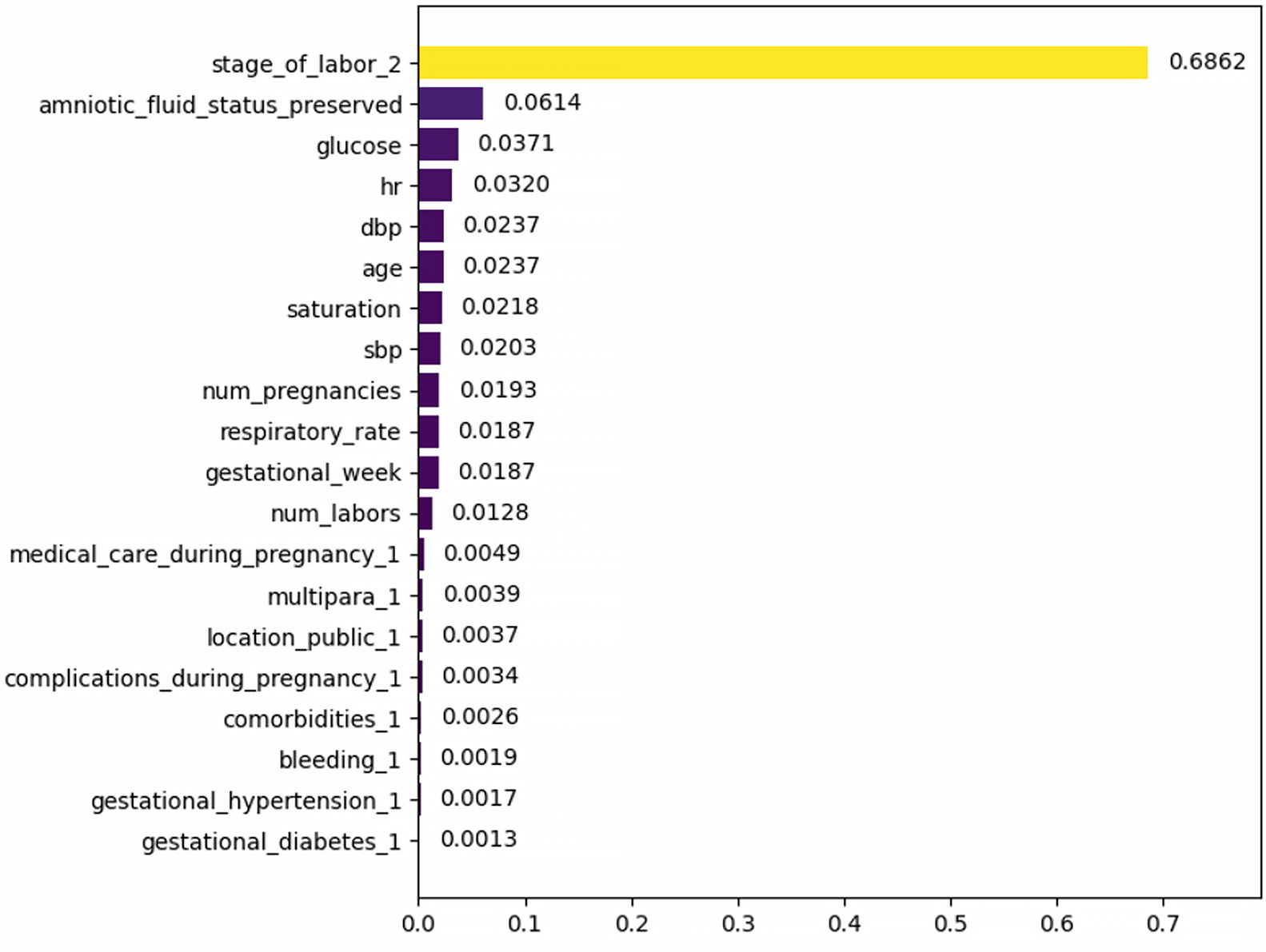1266x952 pixels.
Task: Click the sbp bar
Action: click(429, 349)
